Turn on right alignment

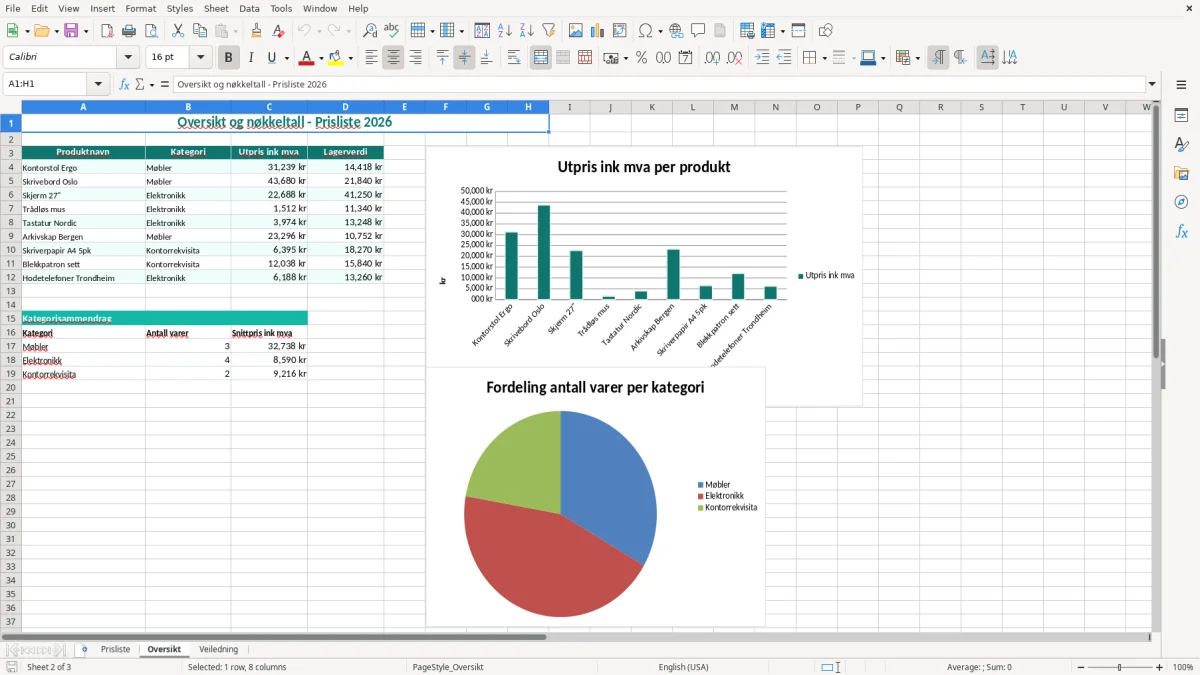(x=415, y=58)
